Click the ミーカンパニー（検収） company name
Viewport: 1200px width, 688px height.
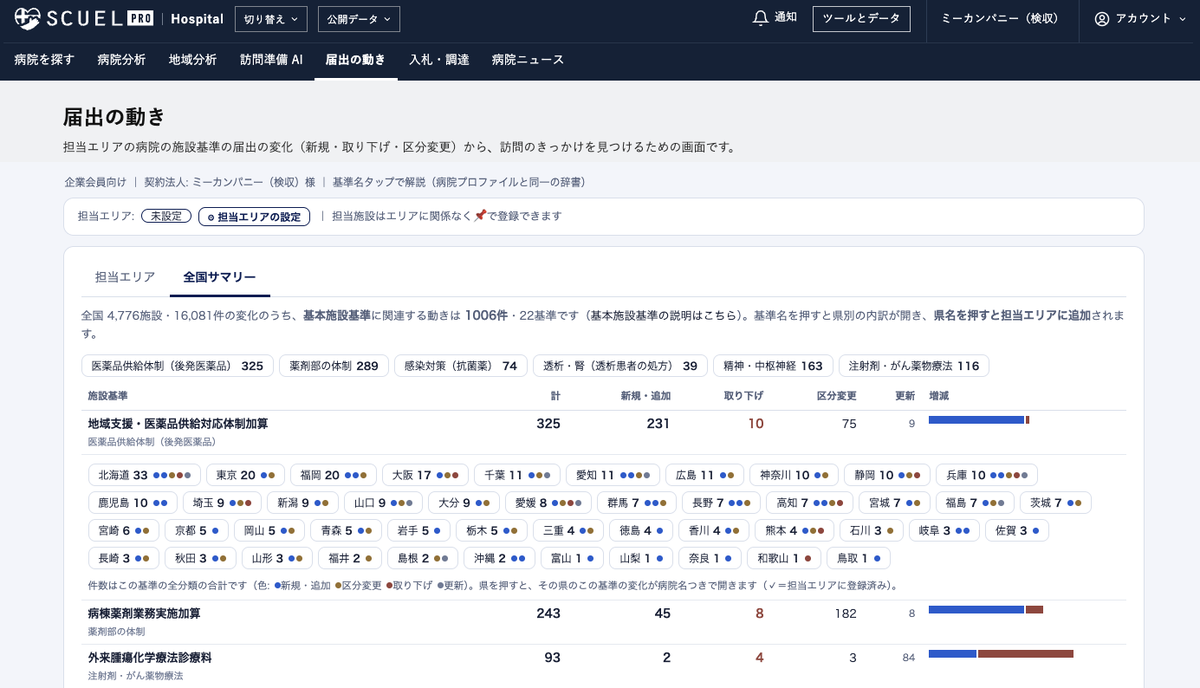pos(999,19)
